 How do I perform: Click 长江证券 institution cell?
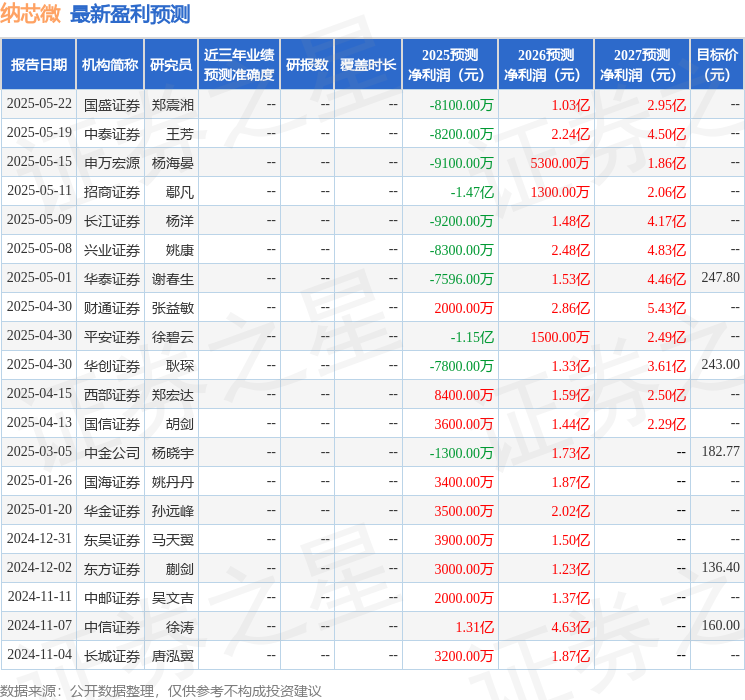pos(112,221)
